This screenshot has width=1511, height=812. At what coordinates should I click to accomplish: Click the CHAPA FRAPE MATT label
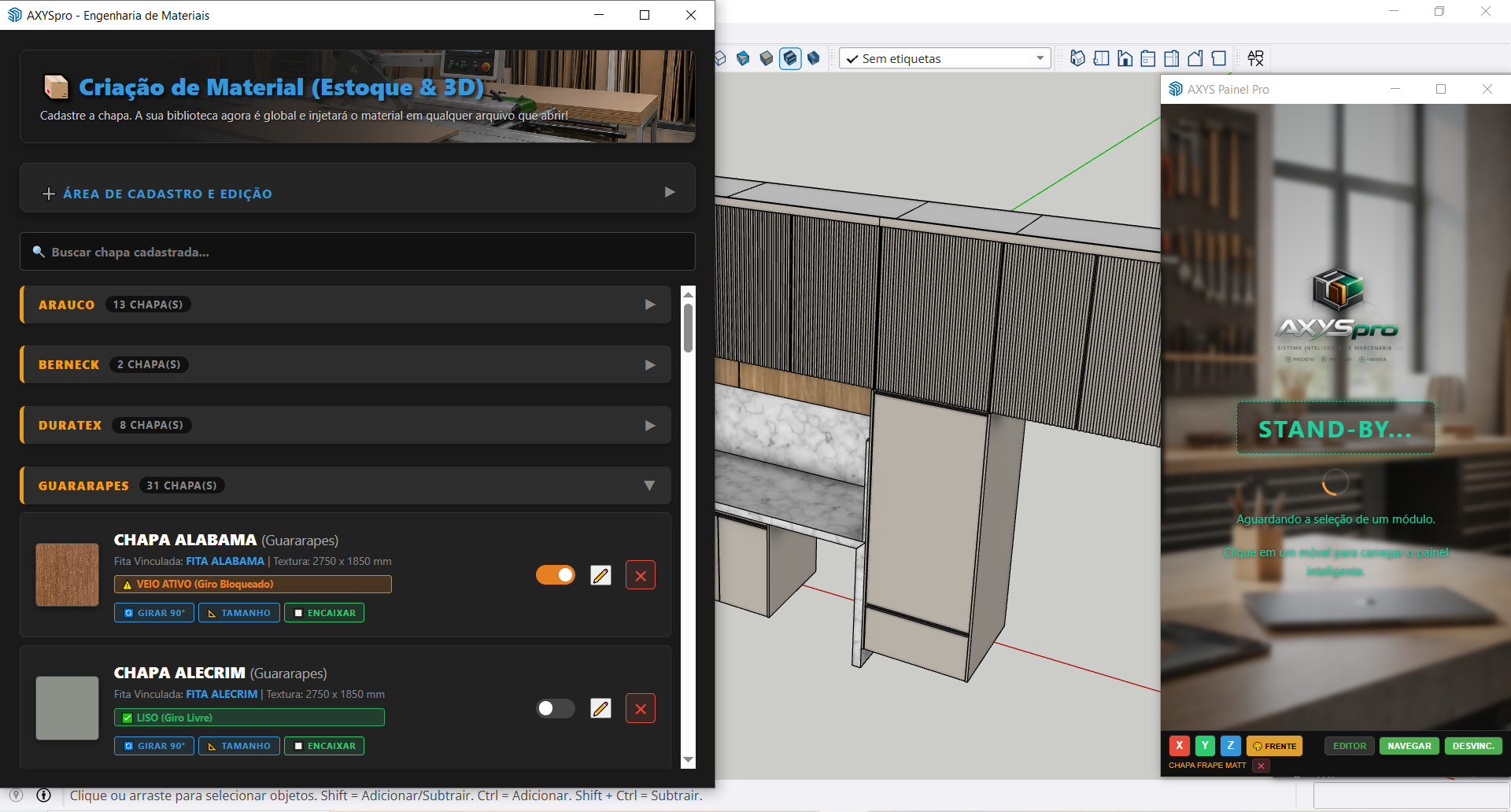(x=1207, y=766)
